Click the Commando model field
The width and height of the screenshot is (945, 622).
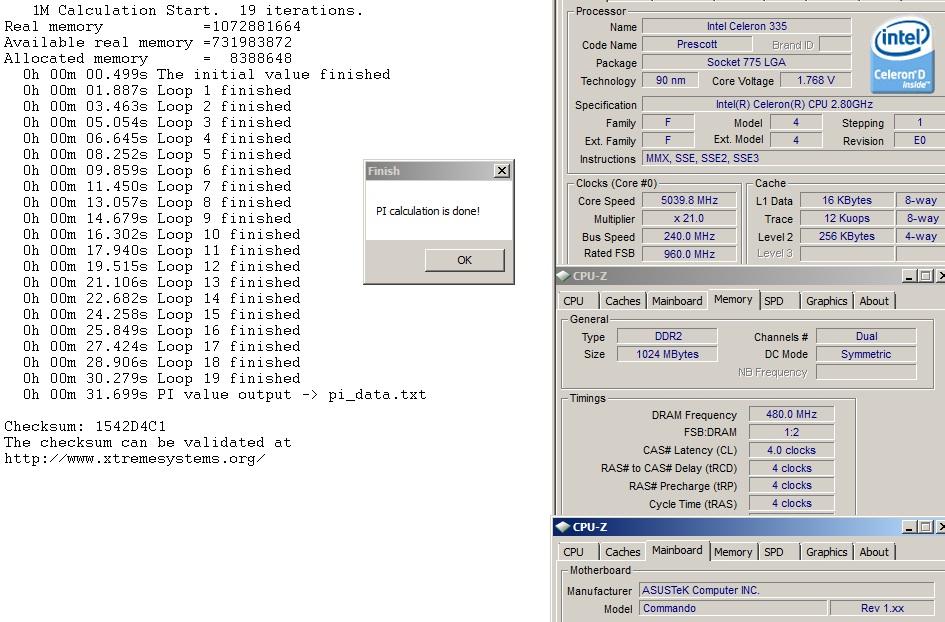[733, 608]
